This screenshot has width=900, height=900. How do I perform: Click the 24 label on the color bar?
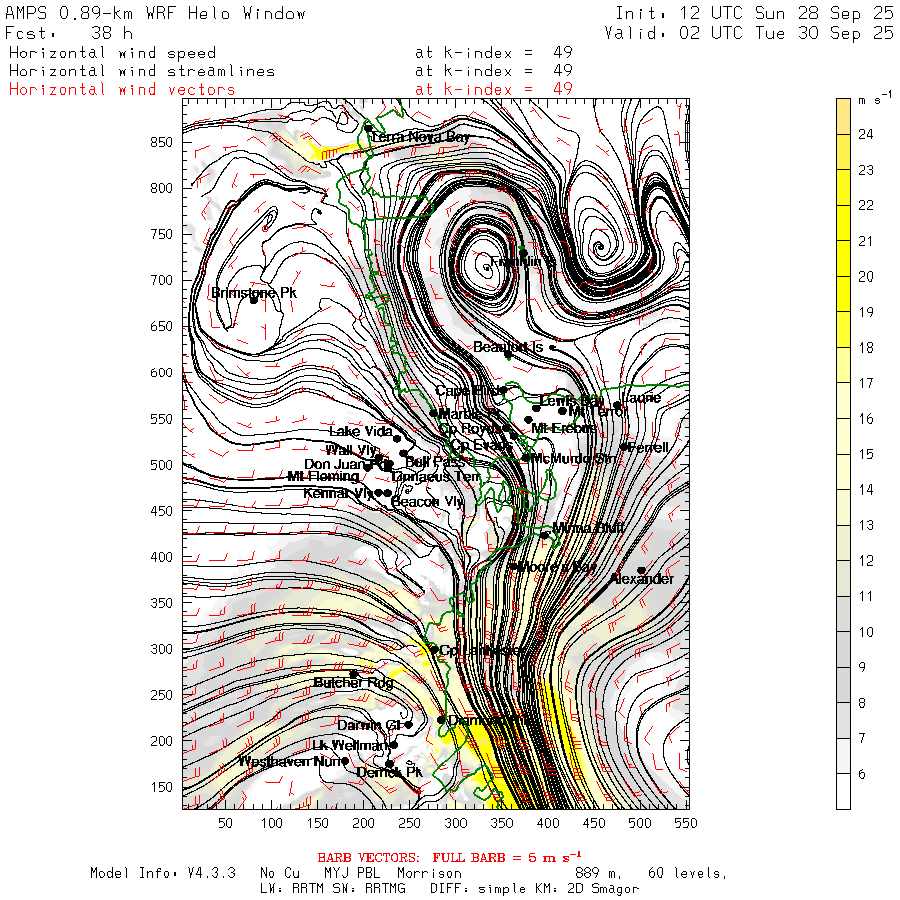click(x=866, y=134)
